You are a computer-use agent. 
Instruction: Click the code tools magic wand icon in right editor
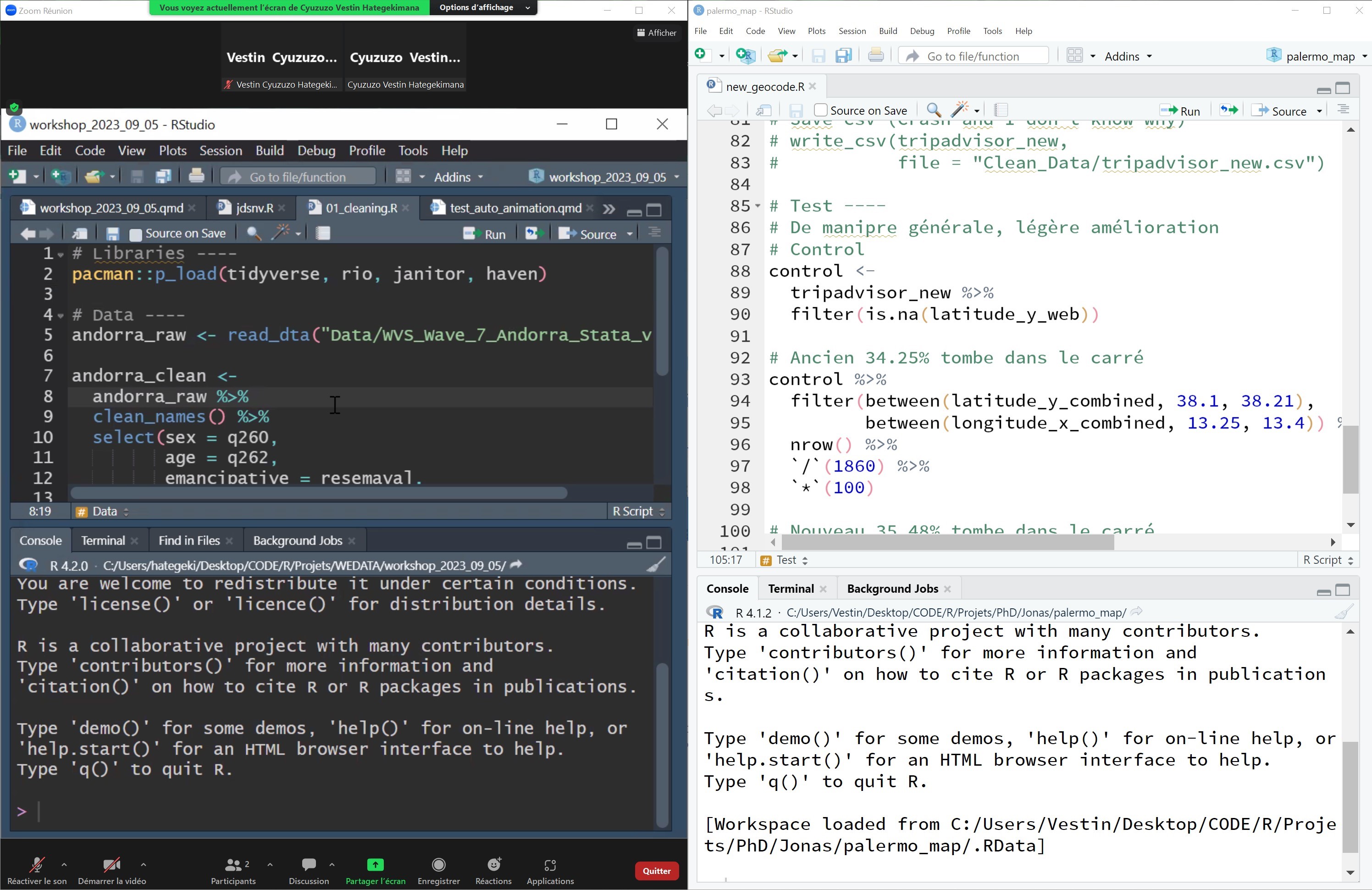960,110
